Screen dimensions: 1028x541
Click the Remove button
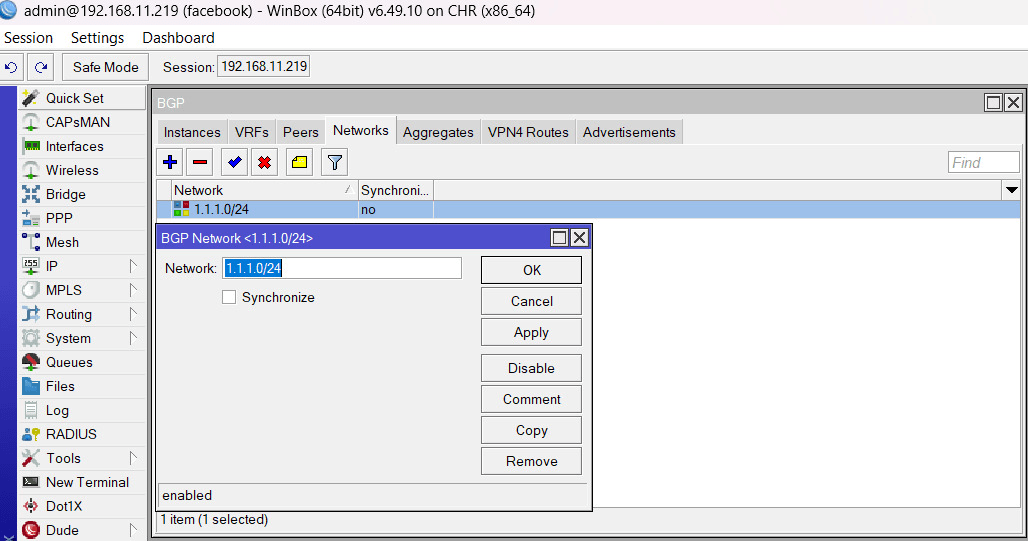click(531, 461)
